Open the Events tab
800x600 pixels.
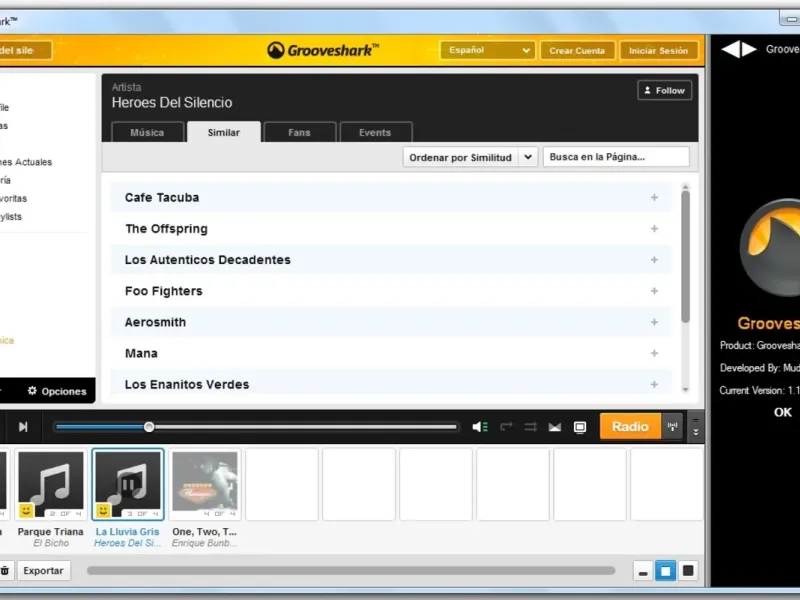click(374, 132)
